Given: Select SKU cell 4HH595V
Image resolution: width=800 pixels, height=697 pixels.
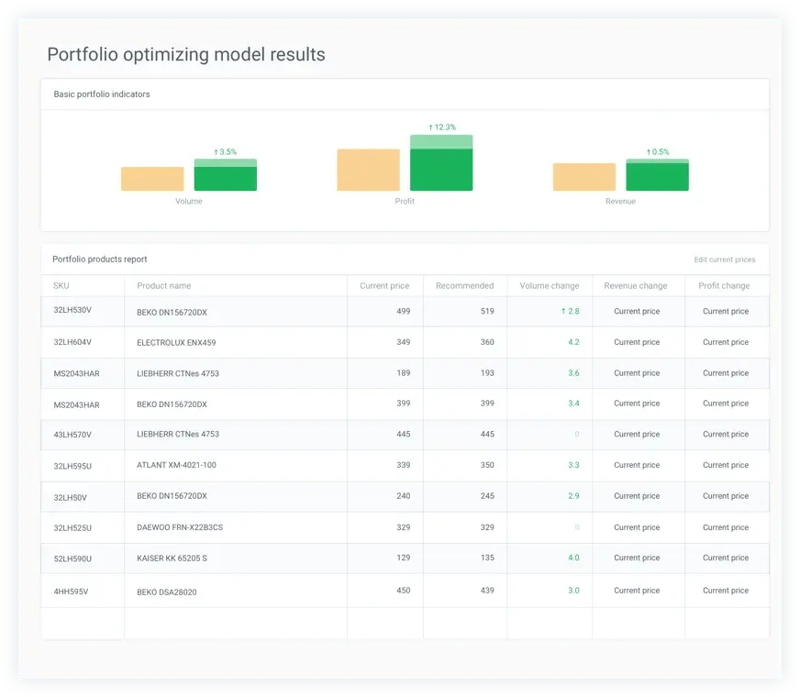Looking at the screenshot, I should tap(71, 592).
